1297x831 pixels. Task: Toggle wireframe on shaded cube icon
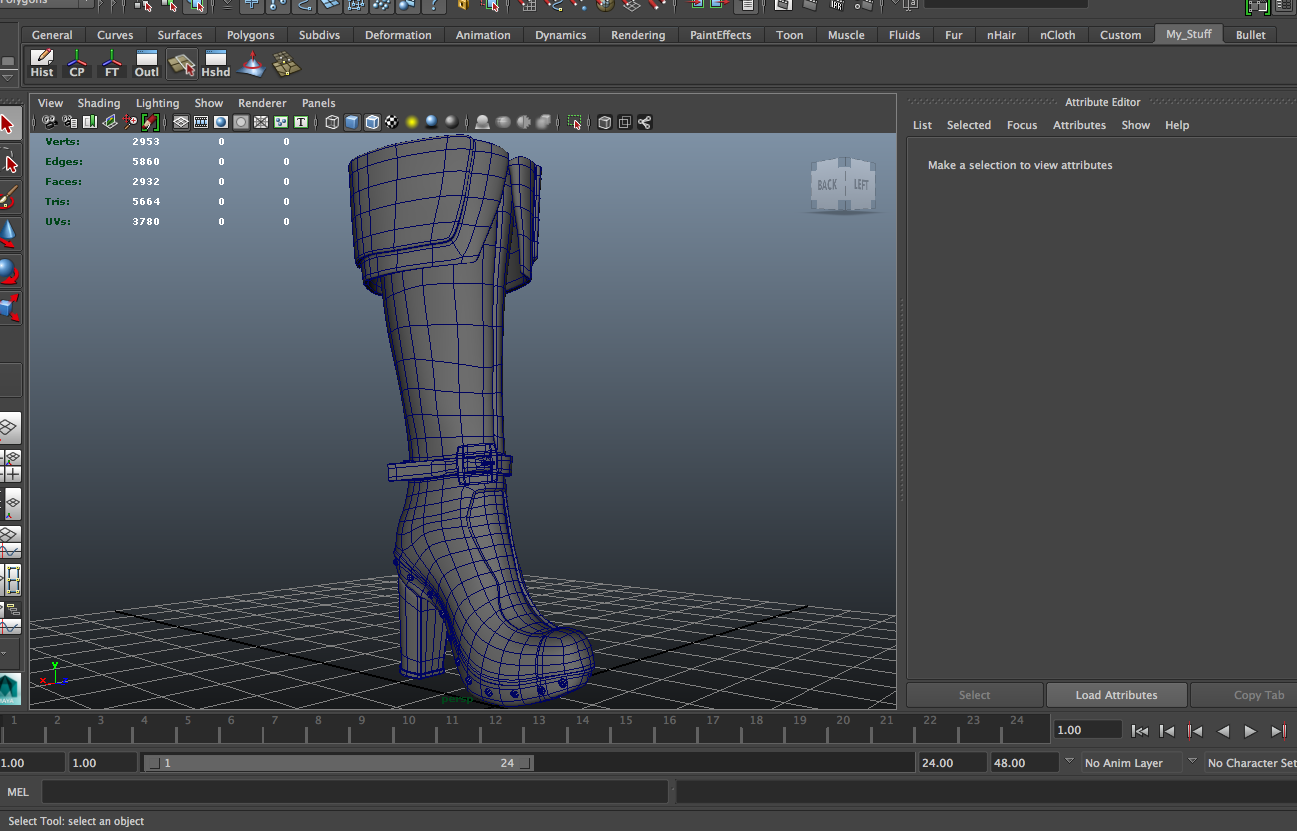[372, 122]
